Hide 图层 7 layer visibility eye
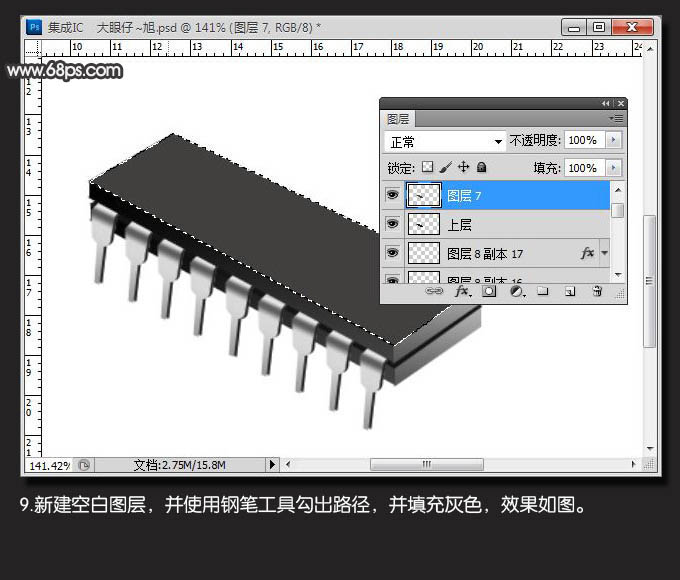Image resolution: width=680 pixels, height=580 pixels. point(392,195)
